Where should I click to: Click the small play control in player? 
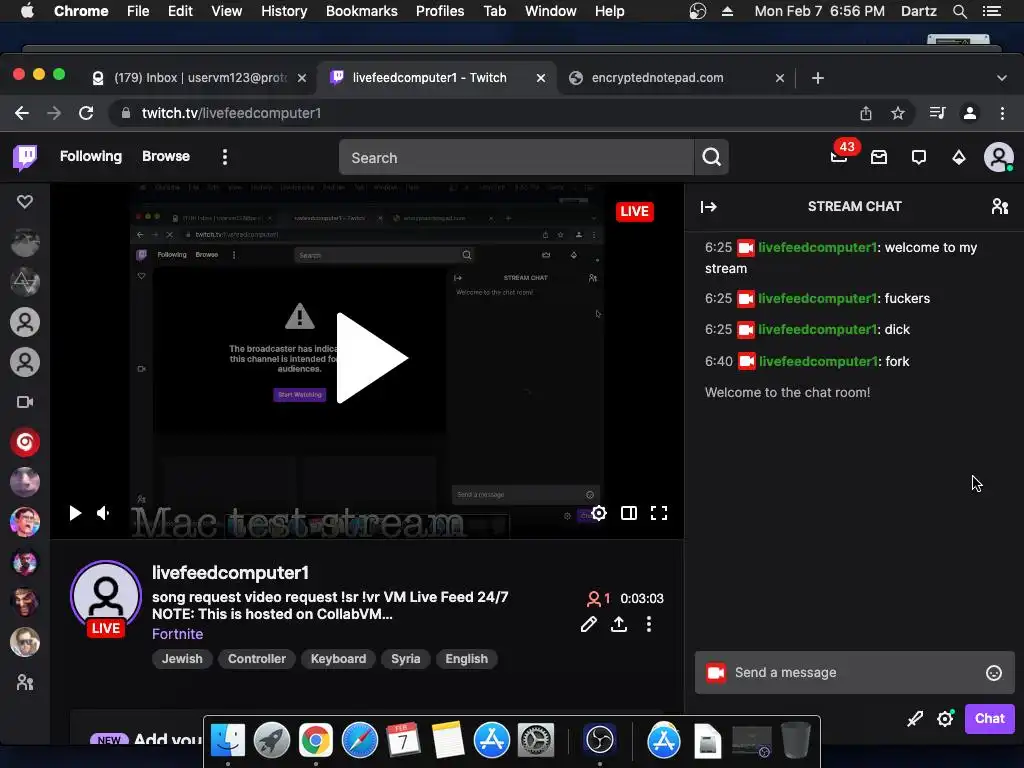75,513
